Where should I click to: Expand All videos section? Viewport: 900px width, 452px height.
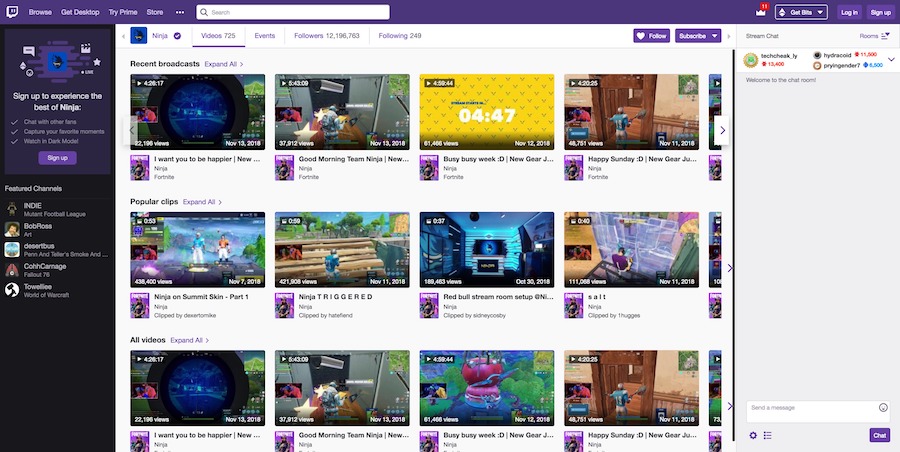pos(190,340)
